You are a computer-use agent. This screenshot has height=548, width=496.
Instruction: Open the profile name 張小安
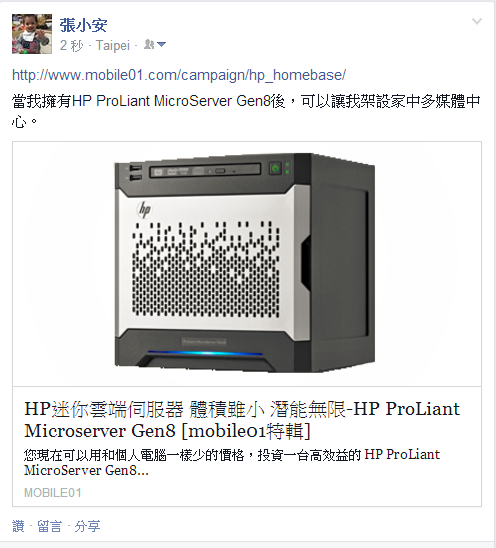(x=83, y=25)
